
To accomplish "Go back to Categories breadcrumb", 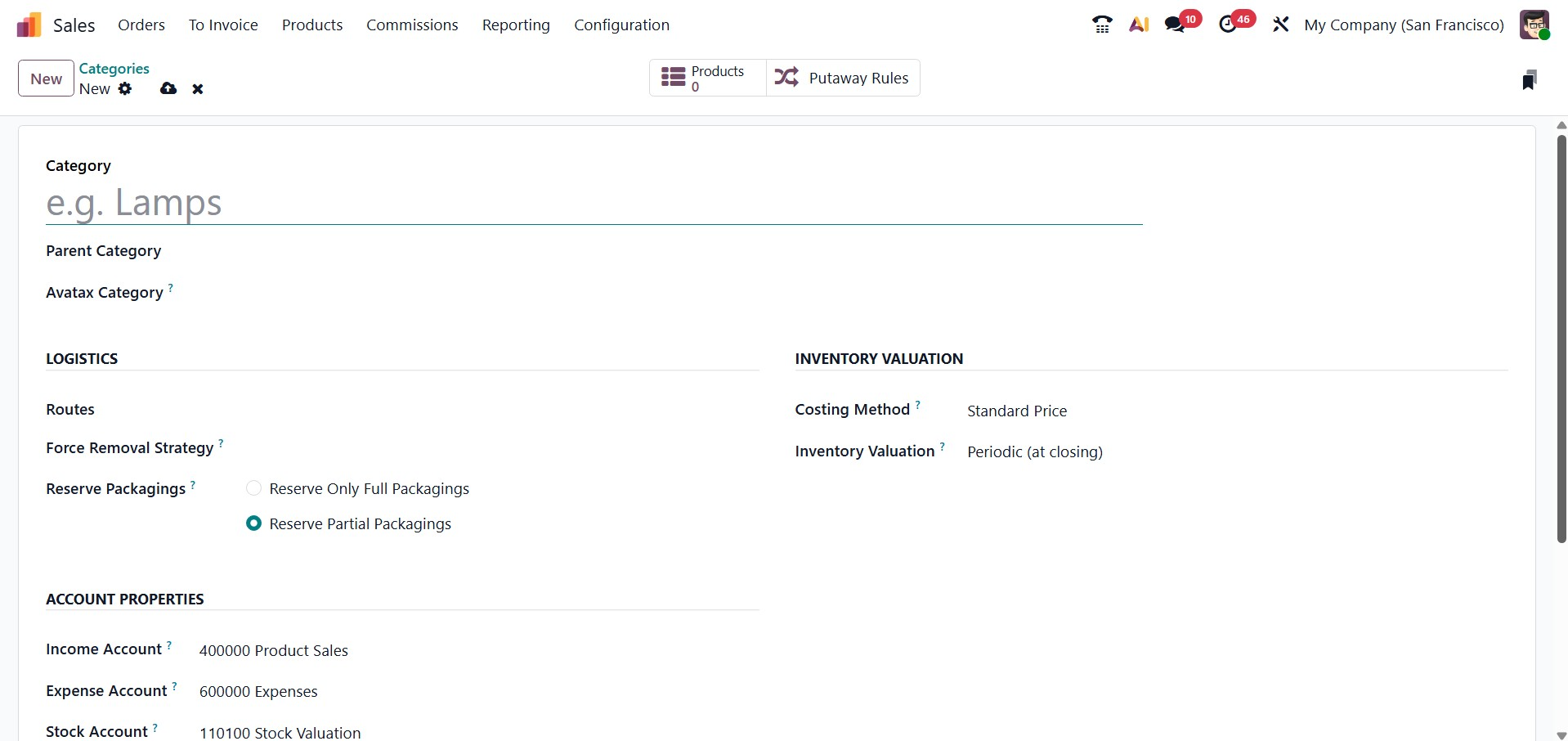I will [x=114, y=69].
